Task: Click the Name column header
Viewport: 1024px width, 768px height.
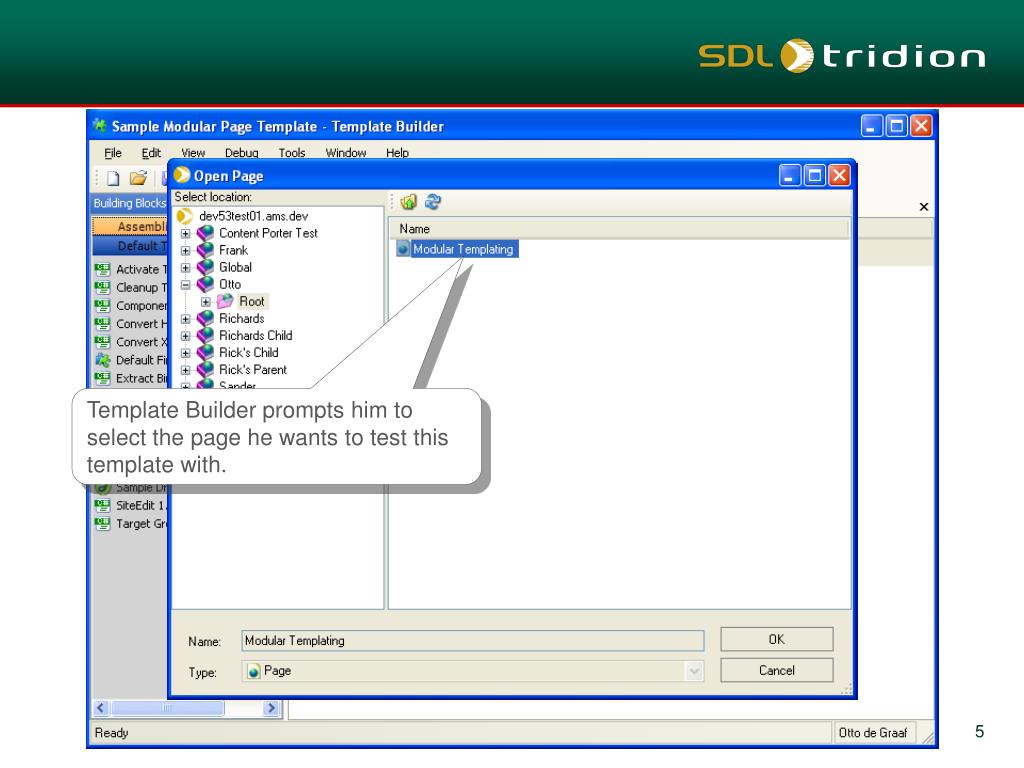Action: click(619, 229)
